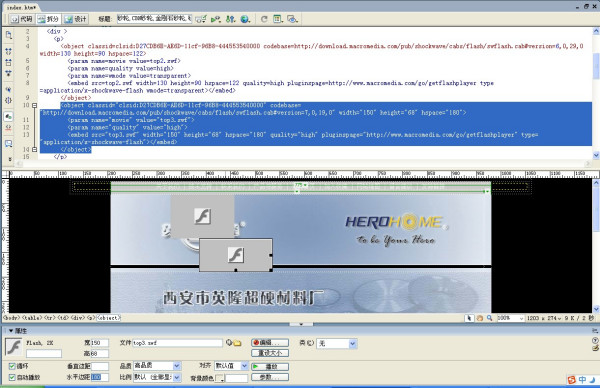Click the point-to-file target icon

pyautogui.click(x=229, y=343)
